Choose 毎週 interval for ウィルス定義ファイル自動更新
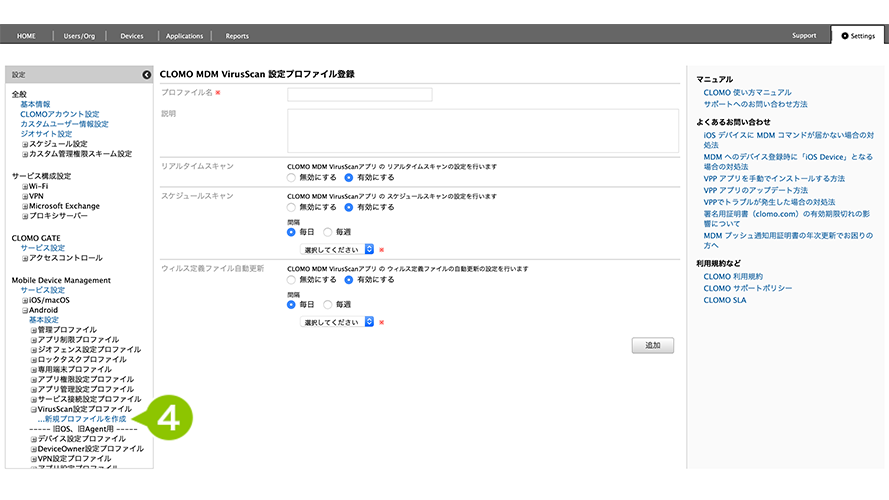Viewport: 889px width, 500px height. pos(328,304)
